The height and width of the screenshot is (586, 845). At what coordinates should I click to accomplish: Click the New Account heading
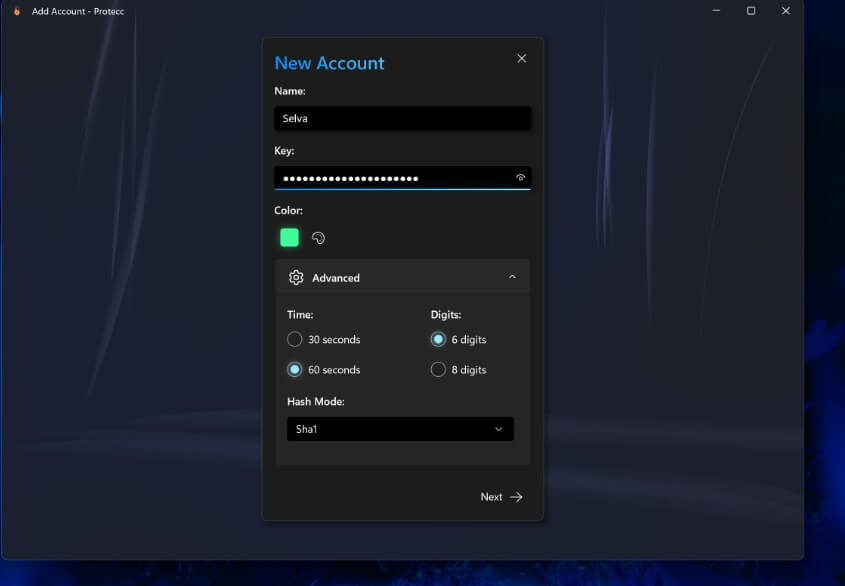329,63
